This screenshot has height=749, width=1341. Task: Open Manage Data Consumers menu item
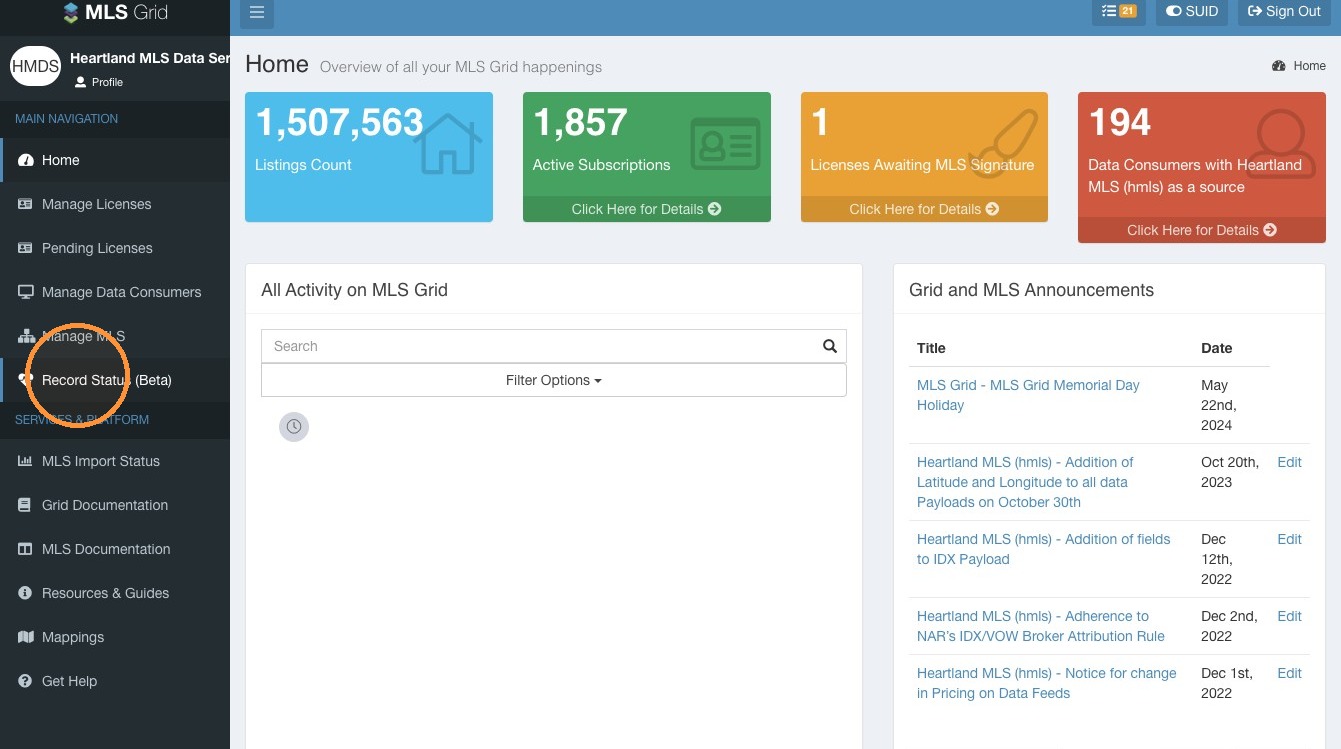point(115,292)
